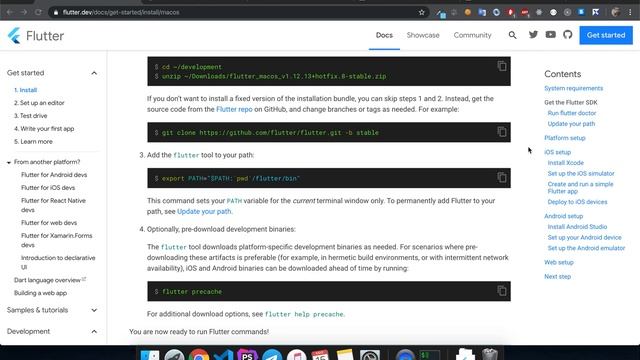640x360 pixels.
Task: Jump to System requirements in Contents
Action: (573, 88)
